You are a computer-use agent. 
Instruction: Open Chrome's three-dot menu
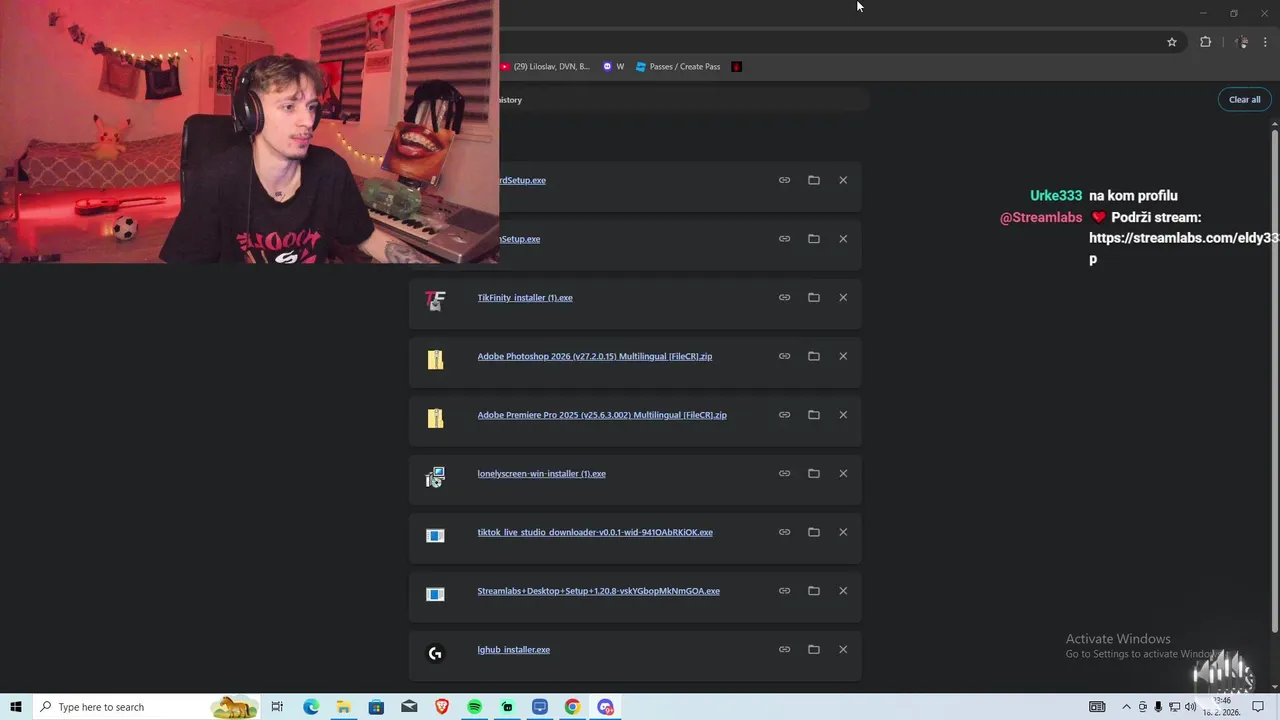click(x=1265, y=42)
